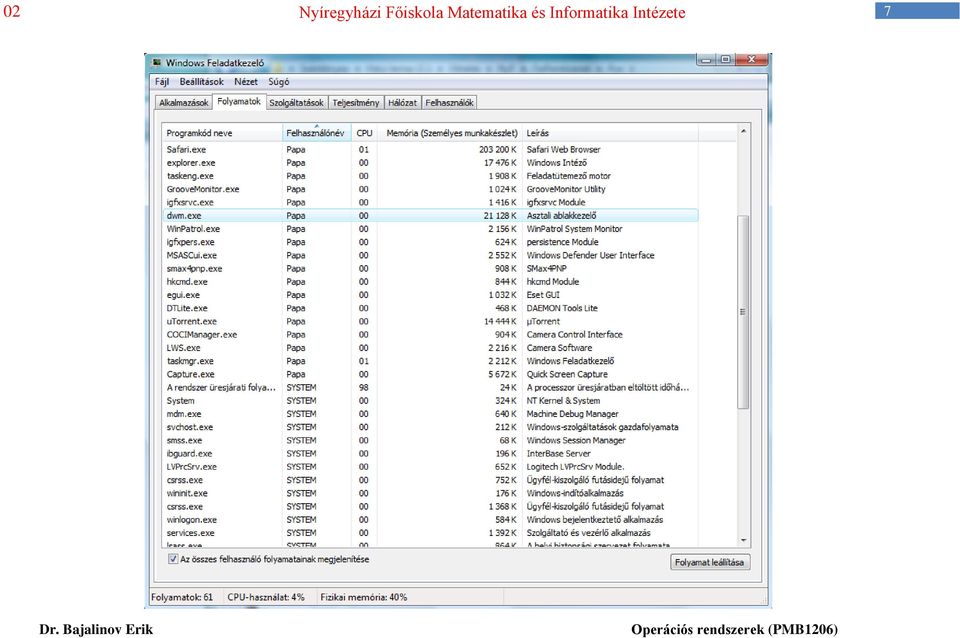This screenshot has width=960, height=638.
Task: Select the svchost.exe process
Action: click(430, 427)
